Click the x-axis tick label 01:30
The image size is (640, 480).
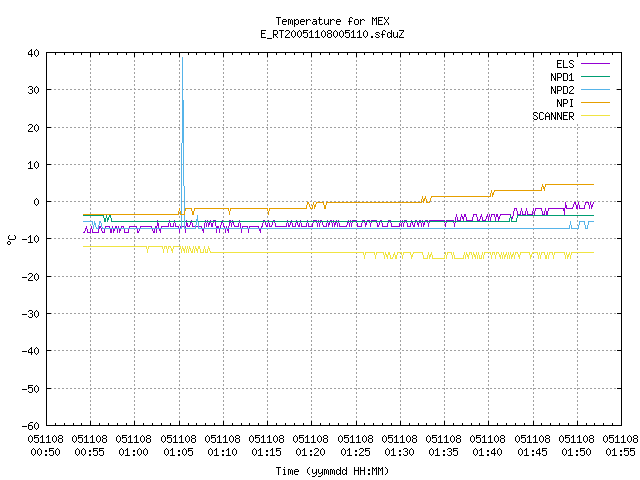point(400,452)
